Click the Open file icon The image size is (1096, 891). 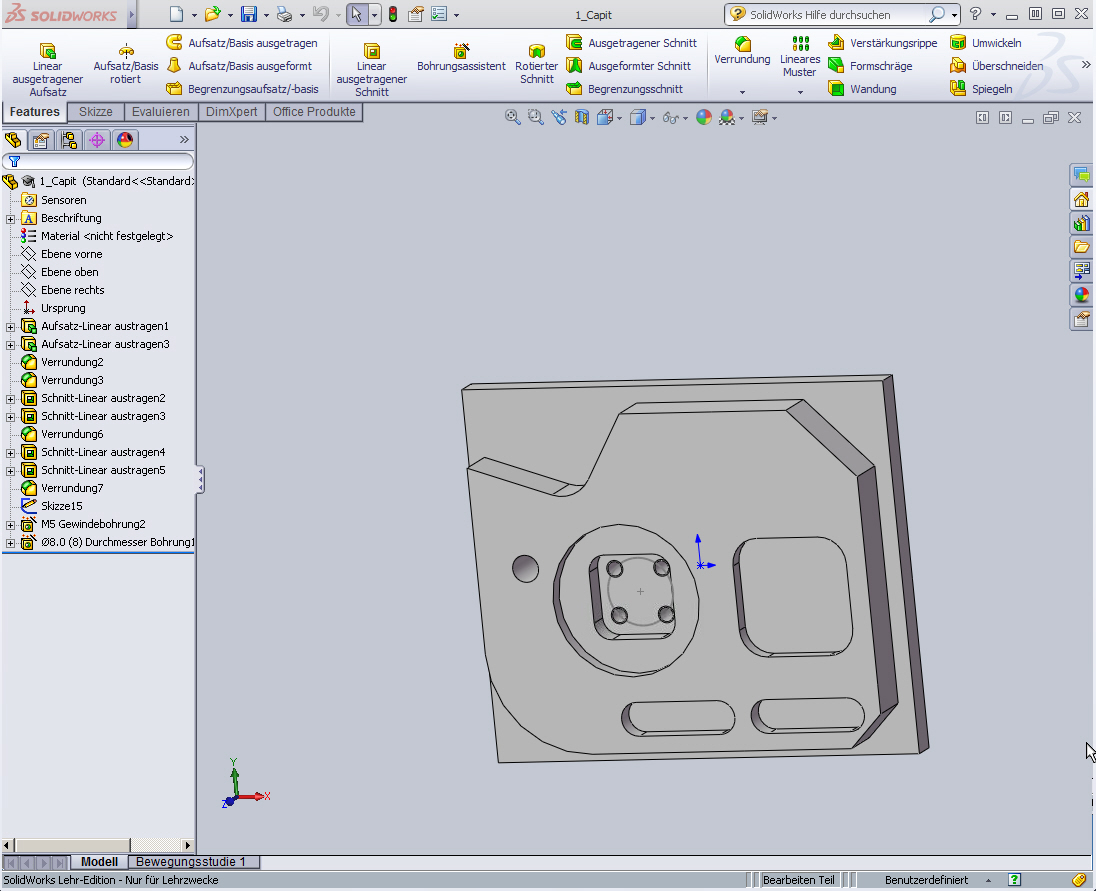point(212,14)
